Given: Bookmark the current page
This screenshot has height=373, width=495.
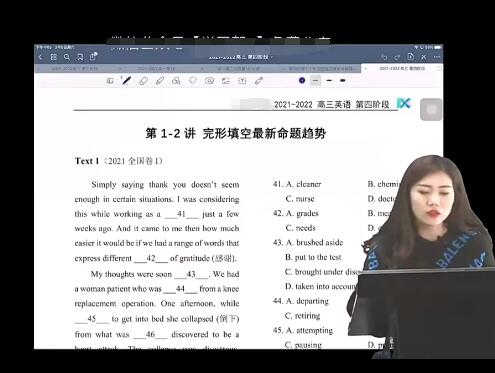Looking at the screenshot, I should point(80,57).
